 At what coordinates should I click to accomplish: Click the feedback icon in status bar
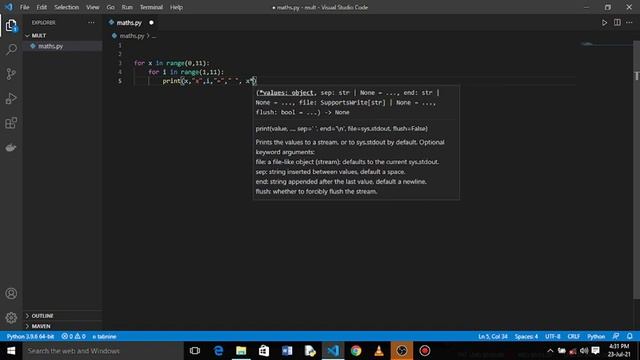tap(616, 336)
